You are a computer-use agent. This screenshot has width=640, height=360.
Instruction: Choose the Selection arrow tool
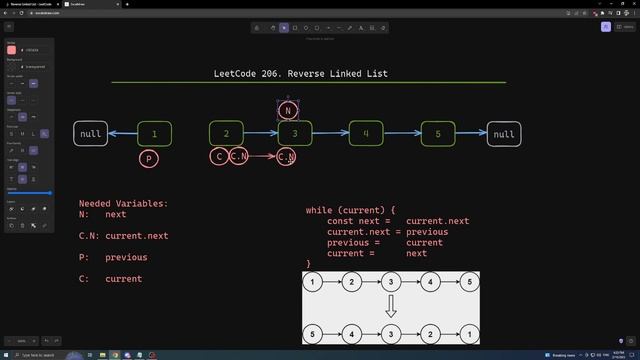(x=284, y=28)
